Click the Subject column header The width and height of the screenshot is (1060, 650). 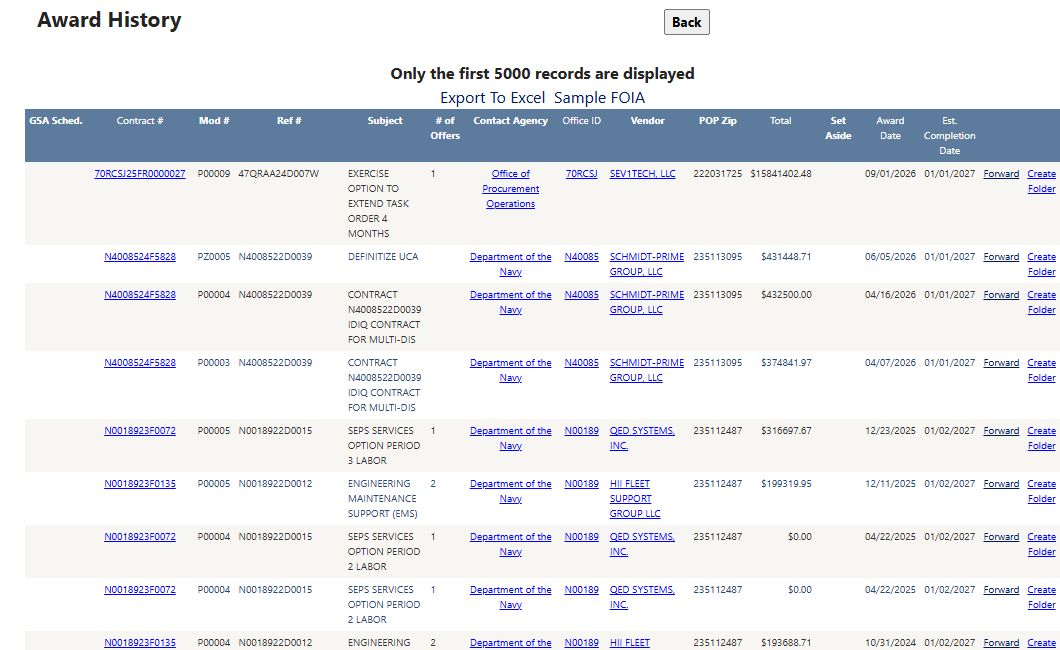coord(385,121)
